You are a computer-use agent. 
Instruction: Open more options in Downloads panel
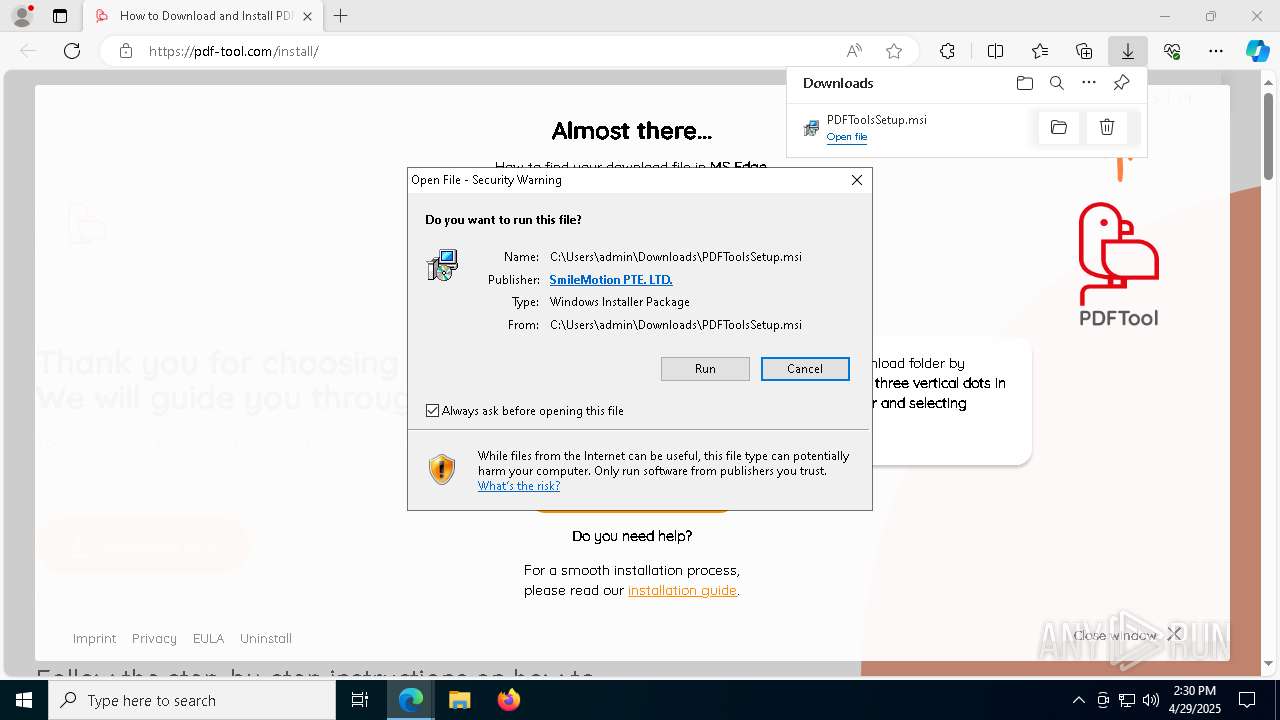pos(1089,83)
